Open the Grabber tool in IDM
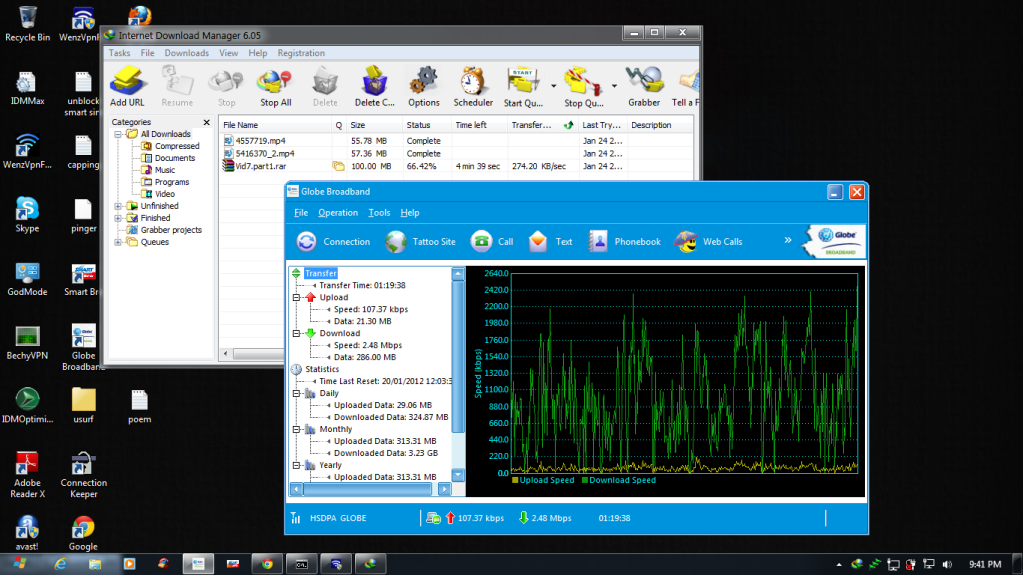 pyautogui.click(x=644, y=86)
